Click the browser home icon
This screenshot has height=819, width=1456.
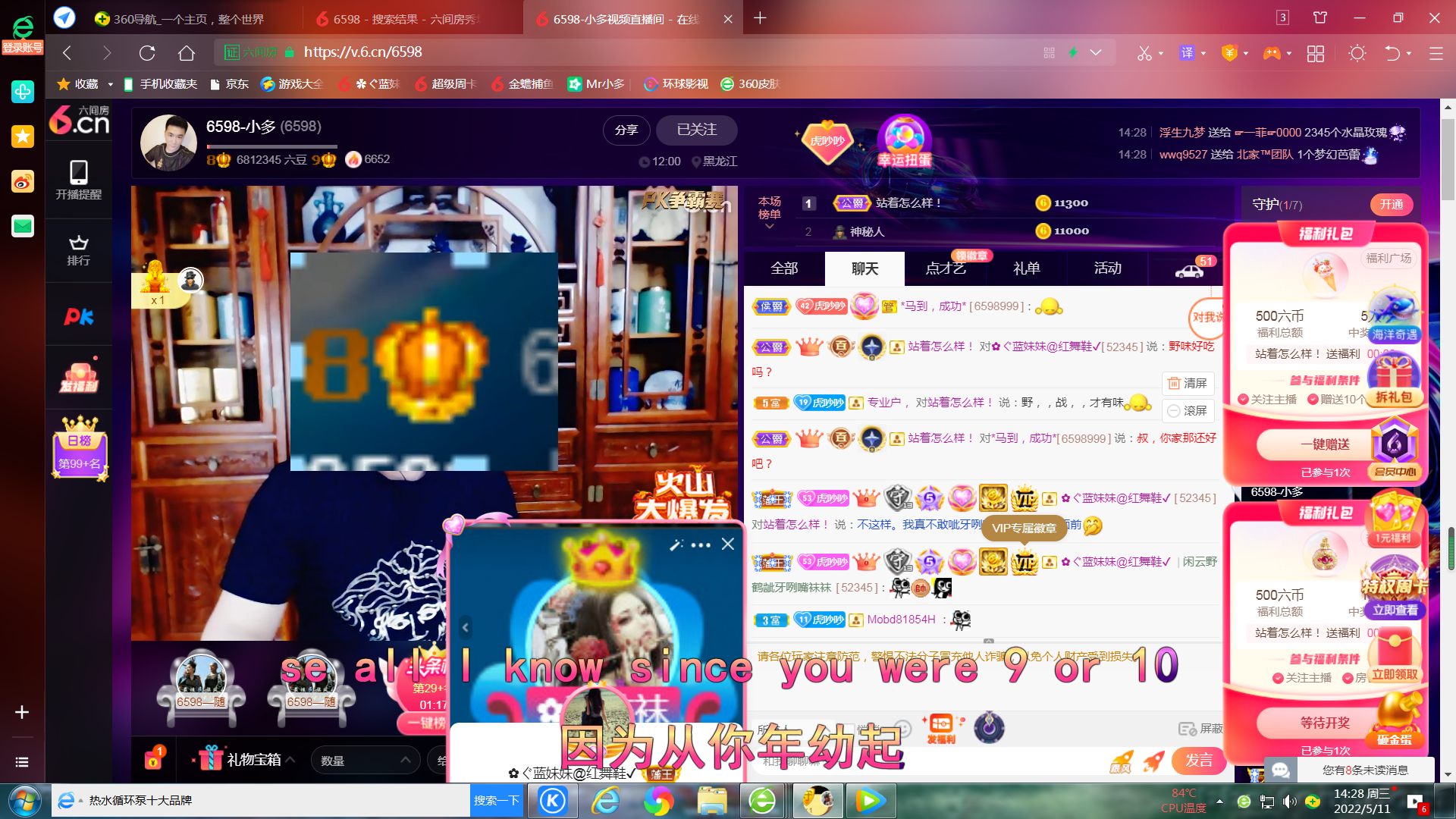click(187, 53)
